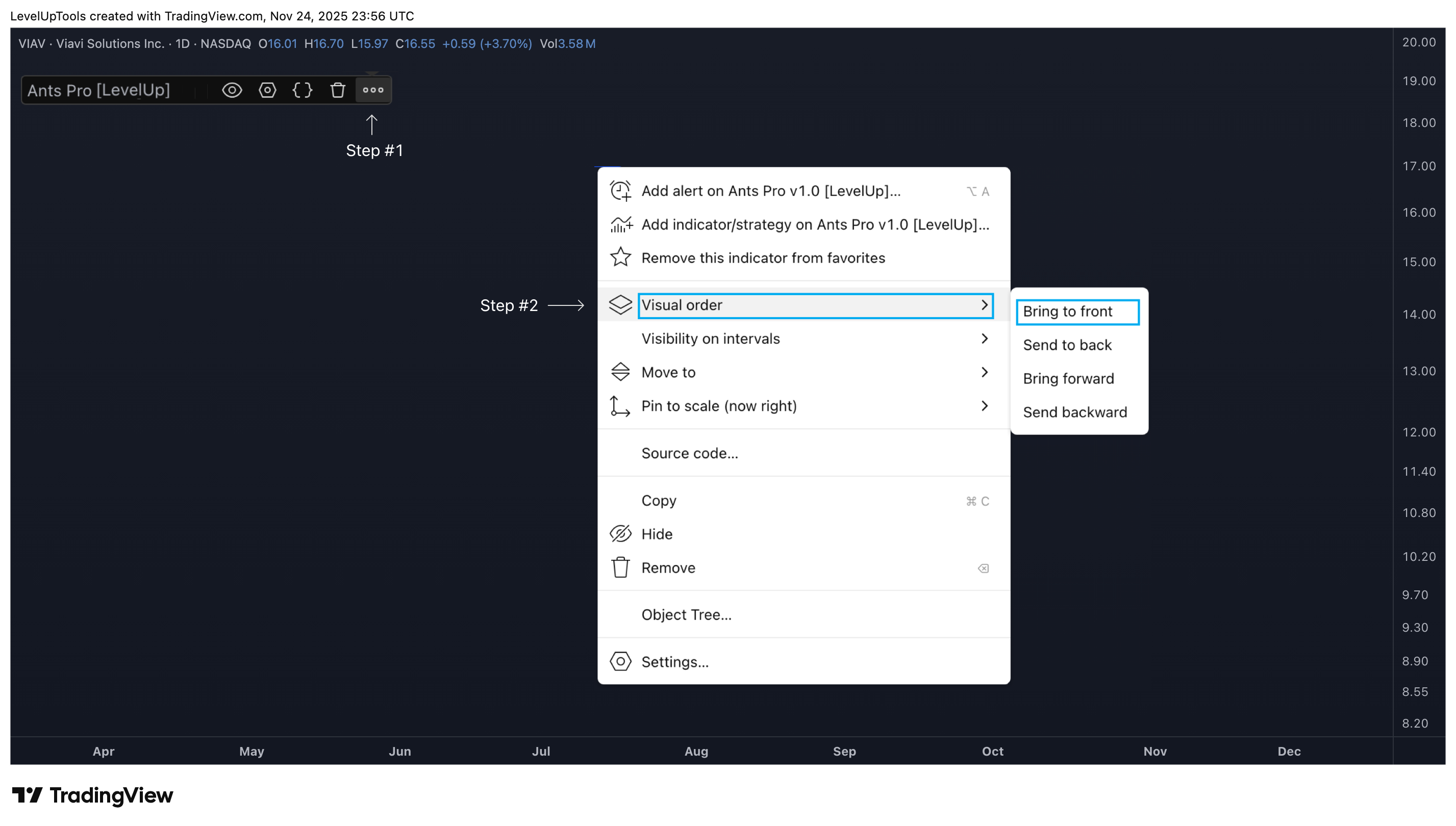Choose Bring forward in submenu
The width and height of the screenshot is (1456, 826).
1079,379
